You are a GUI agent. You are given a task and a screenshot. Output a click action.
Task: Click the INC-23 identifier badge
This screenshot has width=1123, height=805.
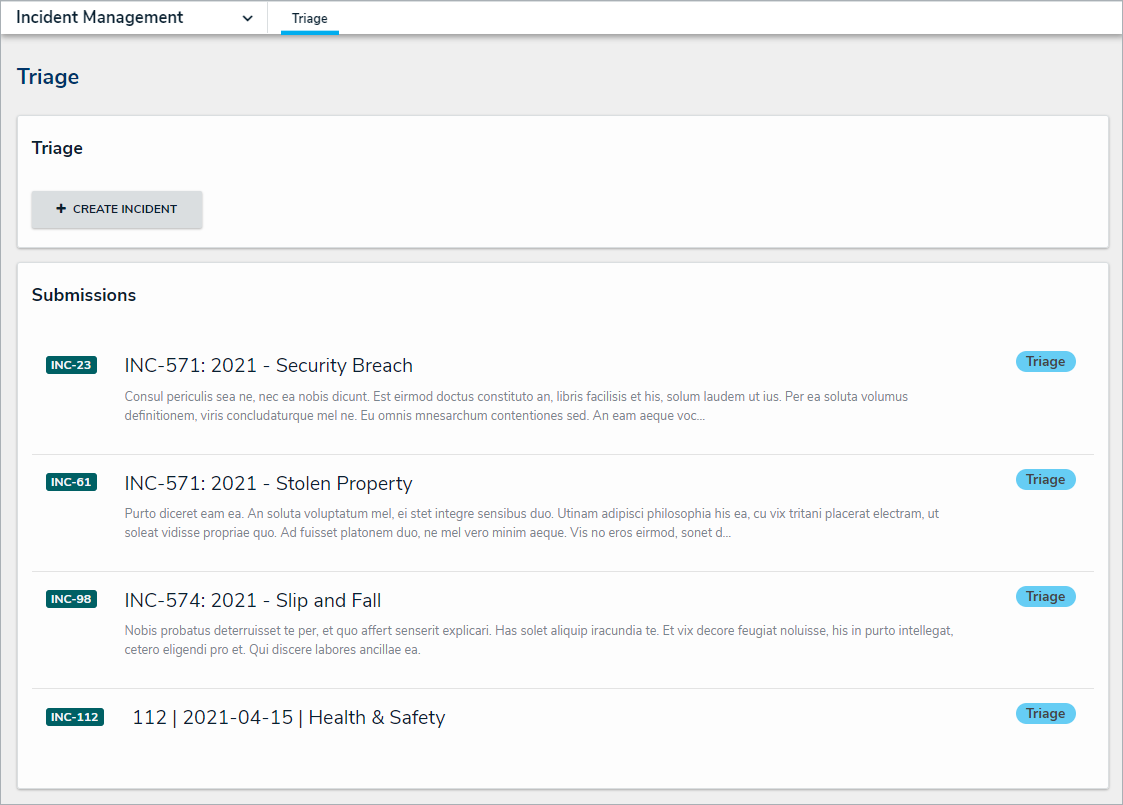point(71,365)
